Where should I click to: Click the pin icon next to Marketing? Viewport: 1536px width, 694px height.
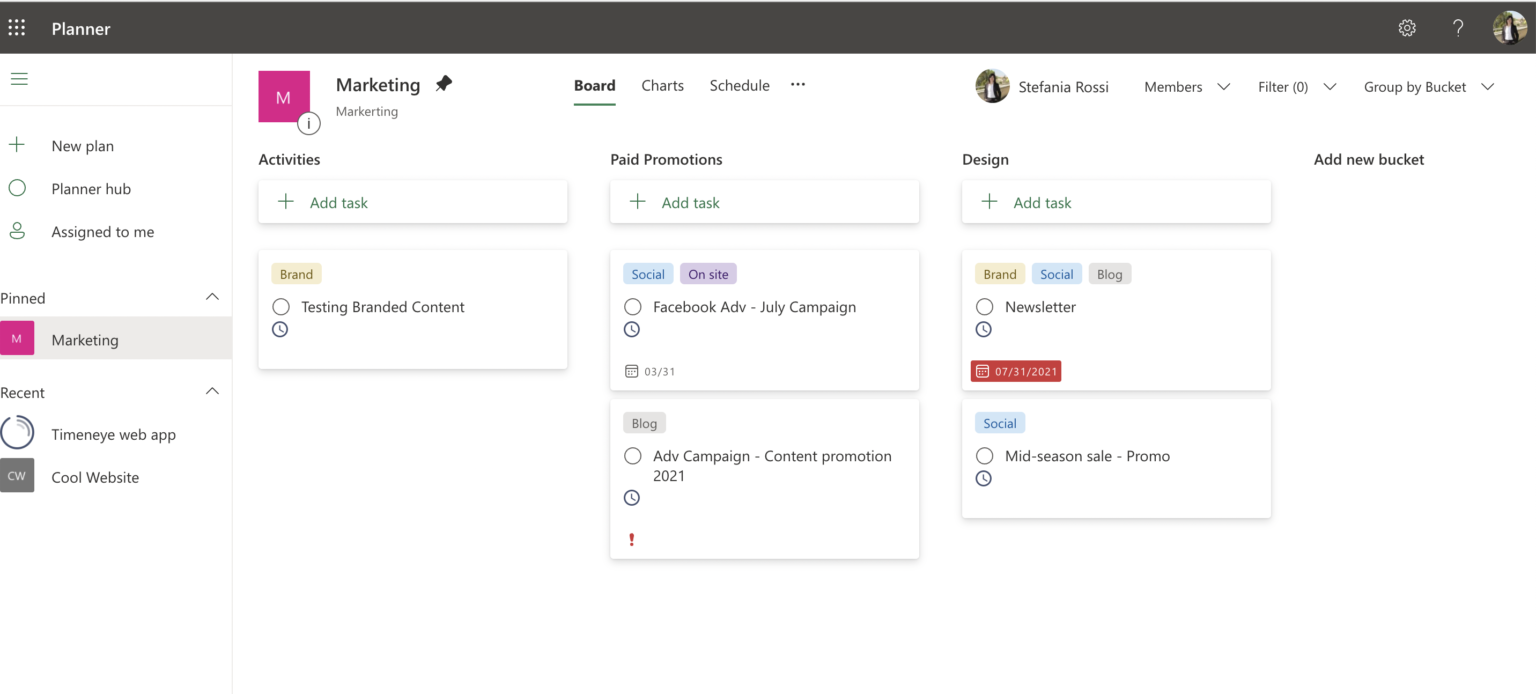(x=444, y=84)
